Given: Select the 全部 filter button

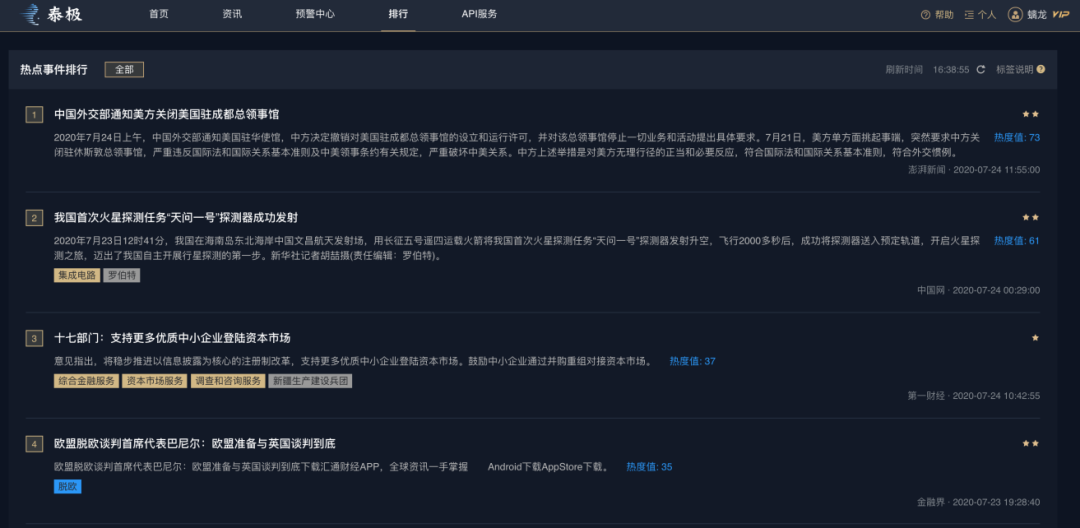Looking at the screenshot, I should [124, 70].
